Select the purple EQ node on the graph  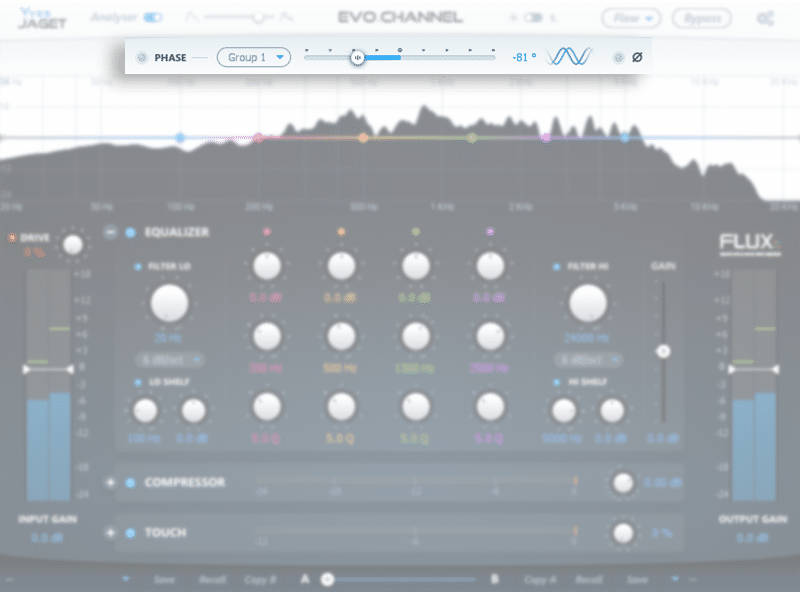(546, 137)
